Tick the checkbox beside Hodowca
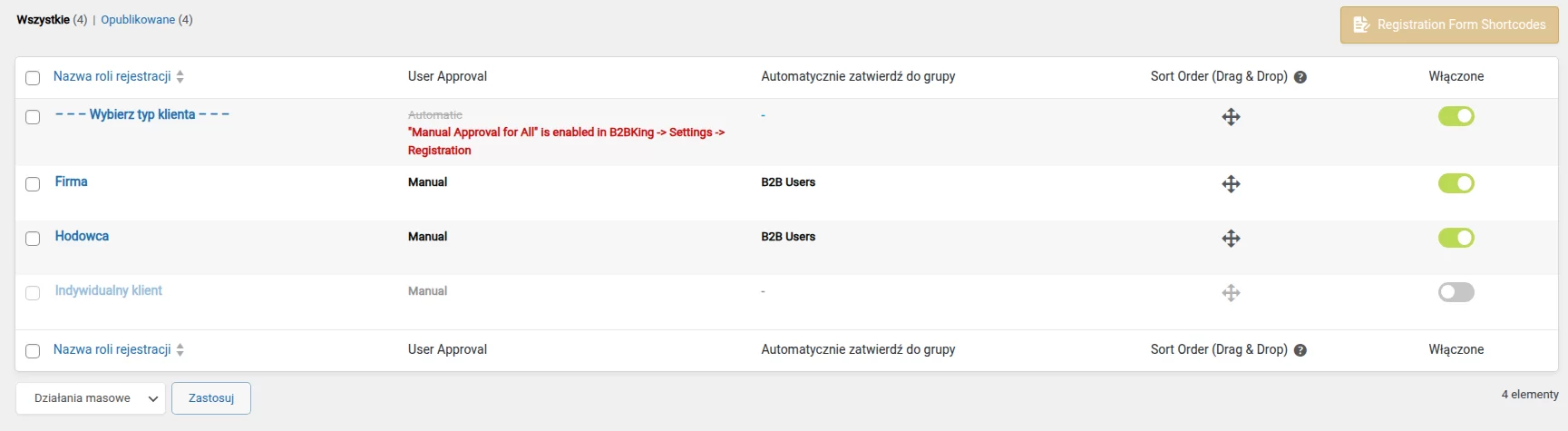The height and width of the screenshot is (431, 1568). [33, 239]
